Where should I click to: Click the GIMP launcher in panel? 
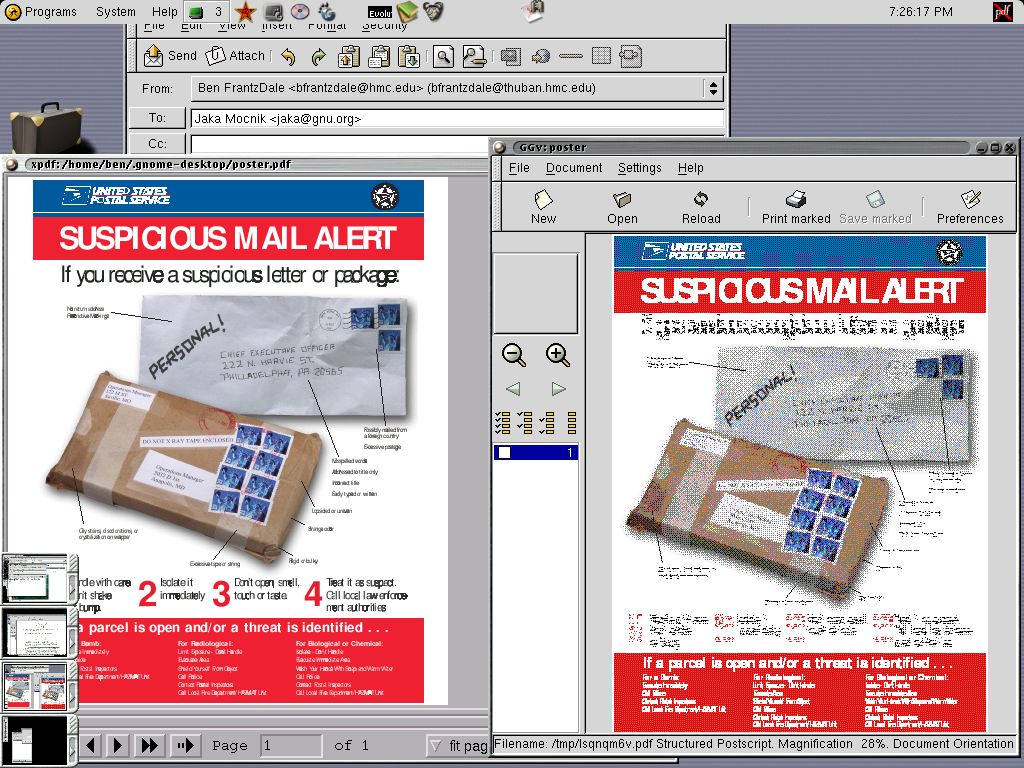(x=433, y=11)
